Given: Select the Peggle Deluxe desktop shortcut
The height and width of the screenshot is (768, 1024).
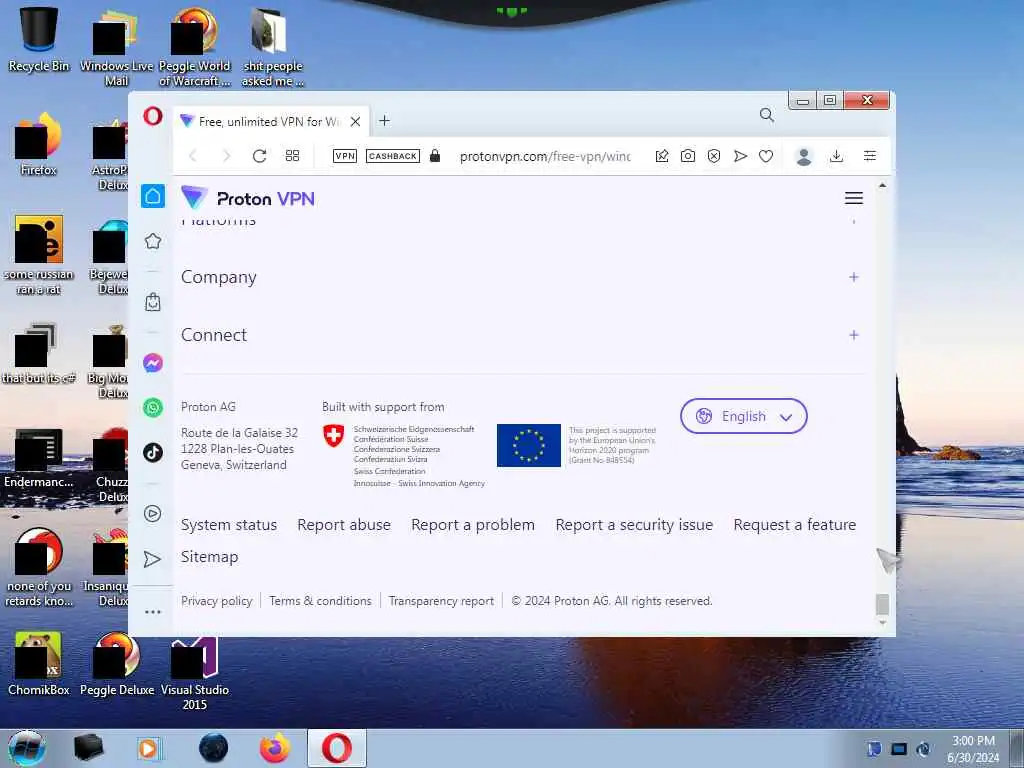Looking at the screenshot, I should pyautogui.click(x=117, y=664).
